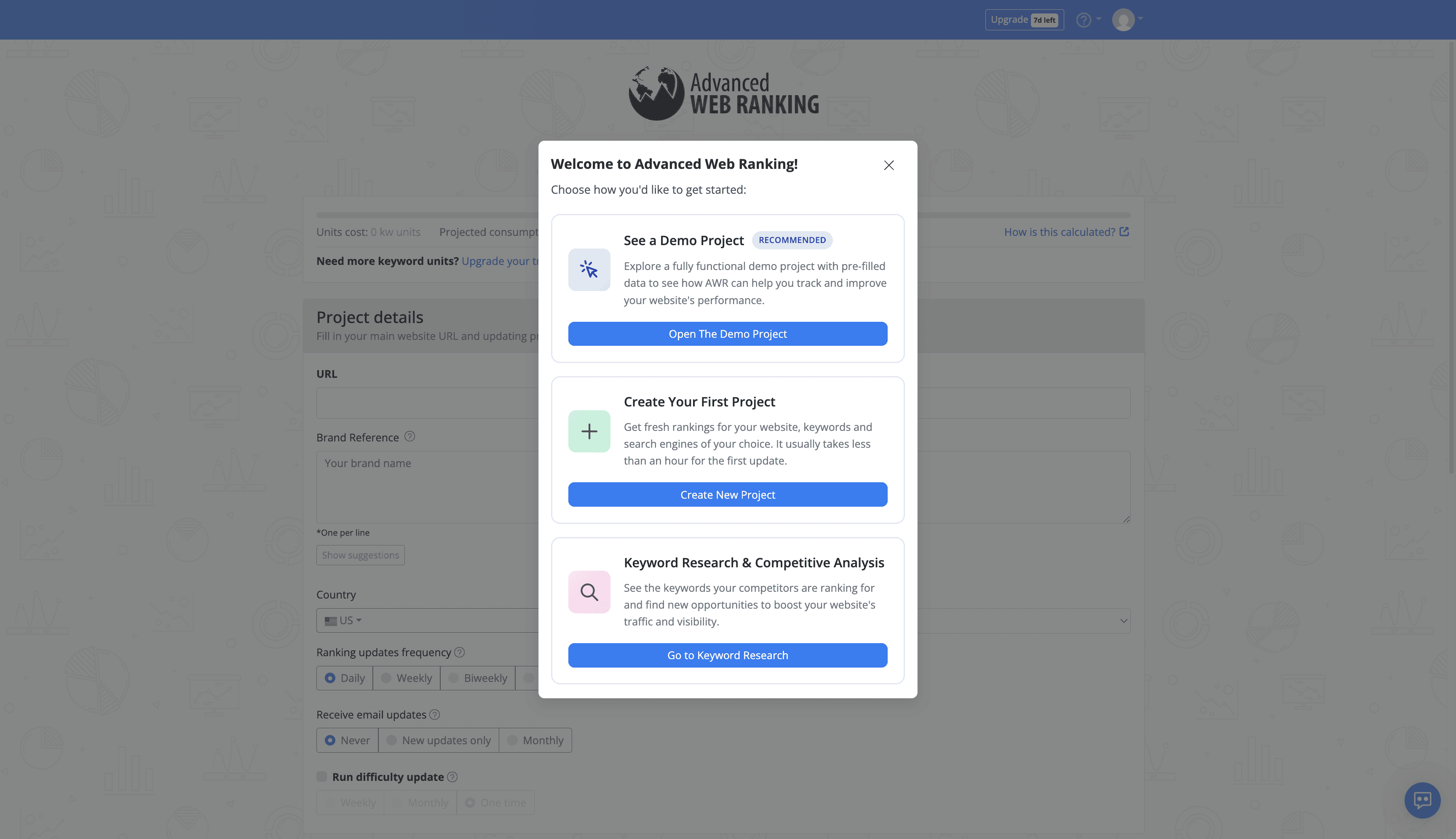Select Weekly difficulty update option
Screen dimensions: 1456x839
(351, 802)
